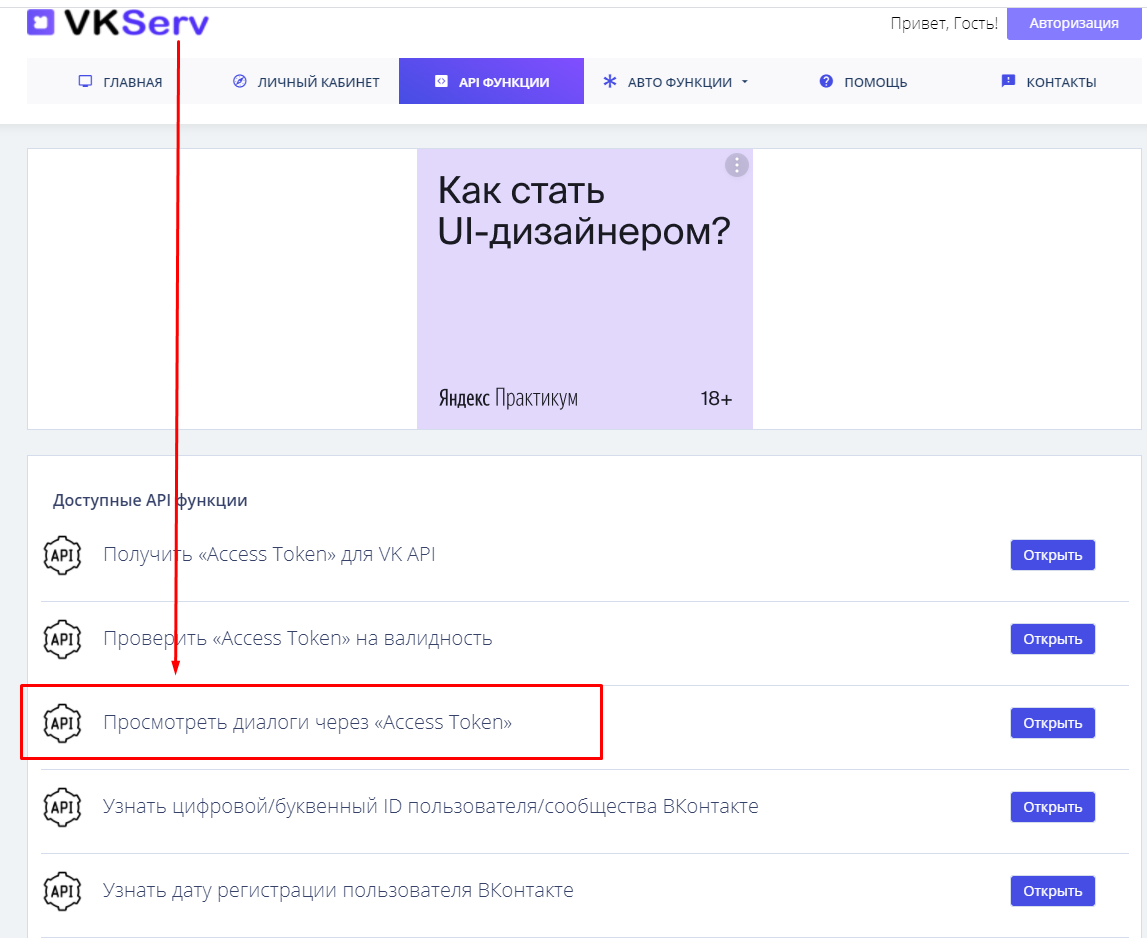Click Узнать цифровой/буквенный ID пользователя/сообщества
This screenshot has height=938, width=1147.
[431, 806]
